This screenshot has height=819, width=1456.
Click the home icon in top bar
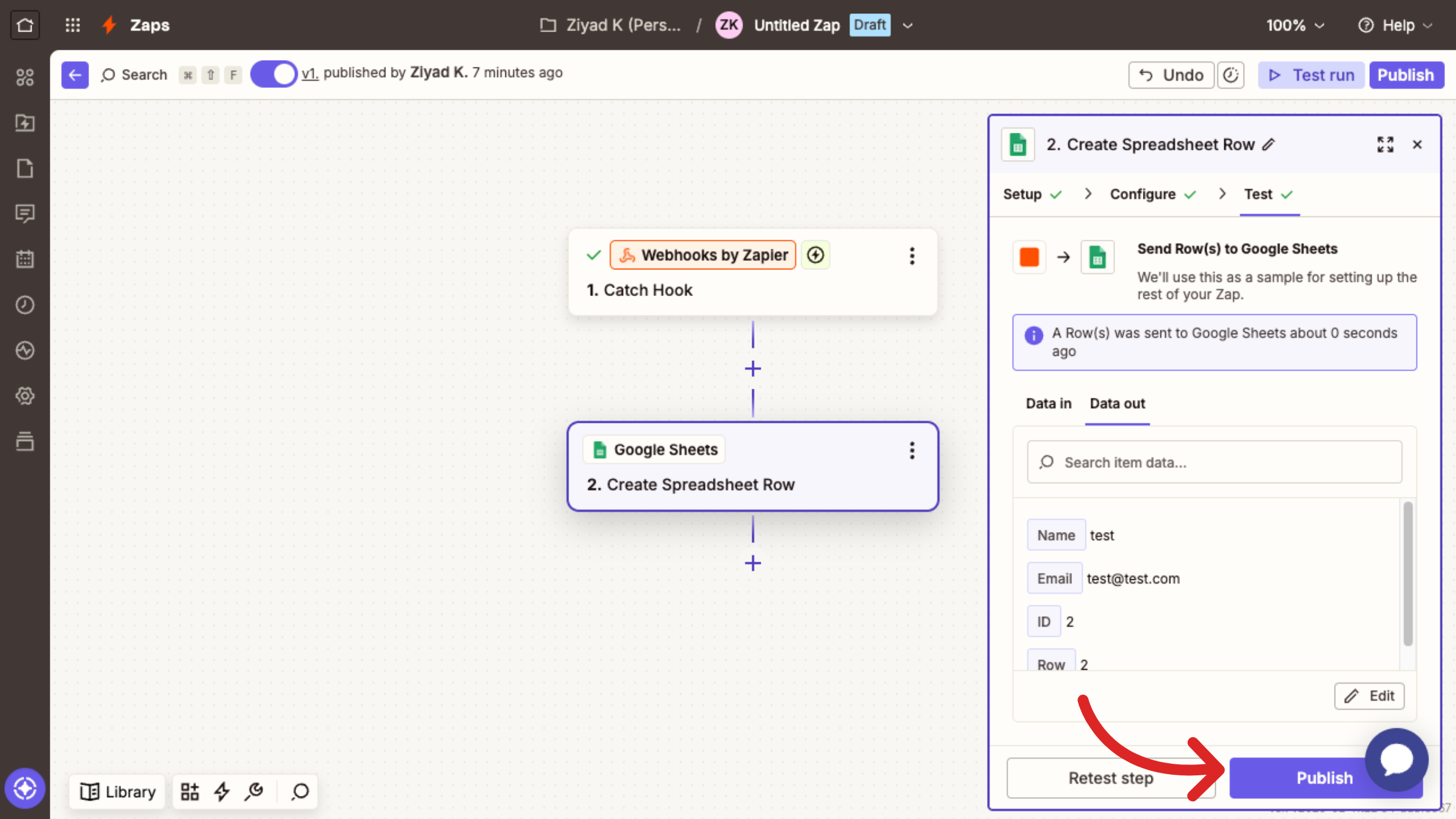pos(25,25)
